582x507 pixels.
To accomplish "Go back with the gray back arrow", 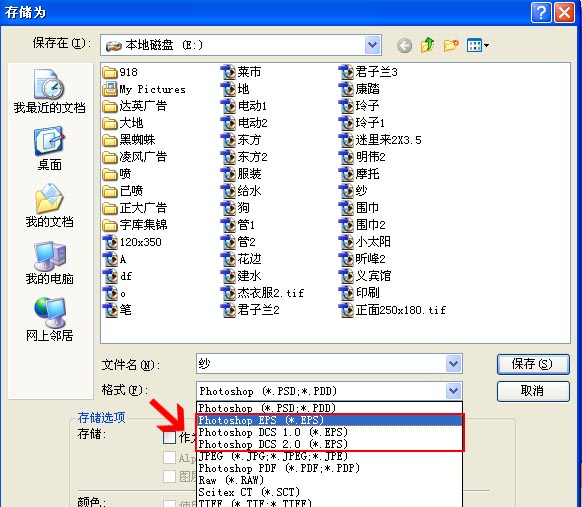I will (x=404, y=46).
